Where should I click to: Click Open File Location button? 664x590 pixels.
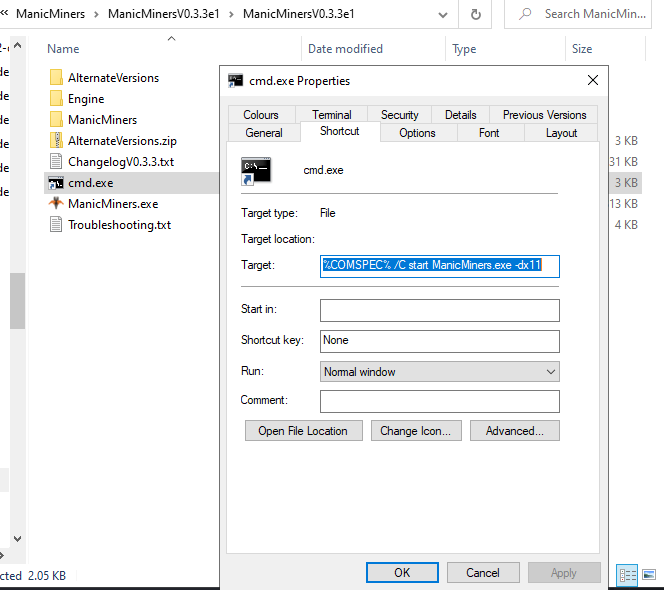[304, 431]
